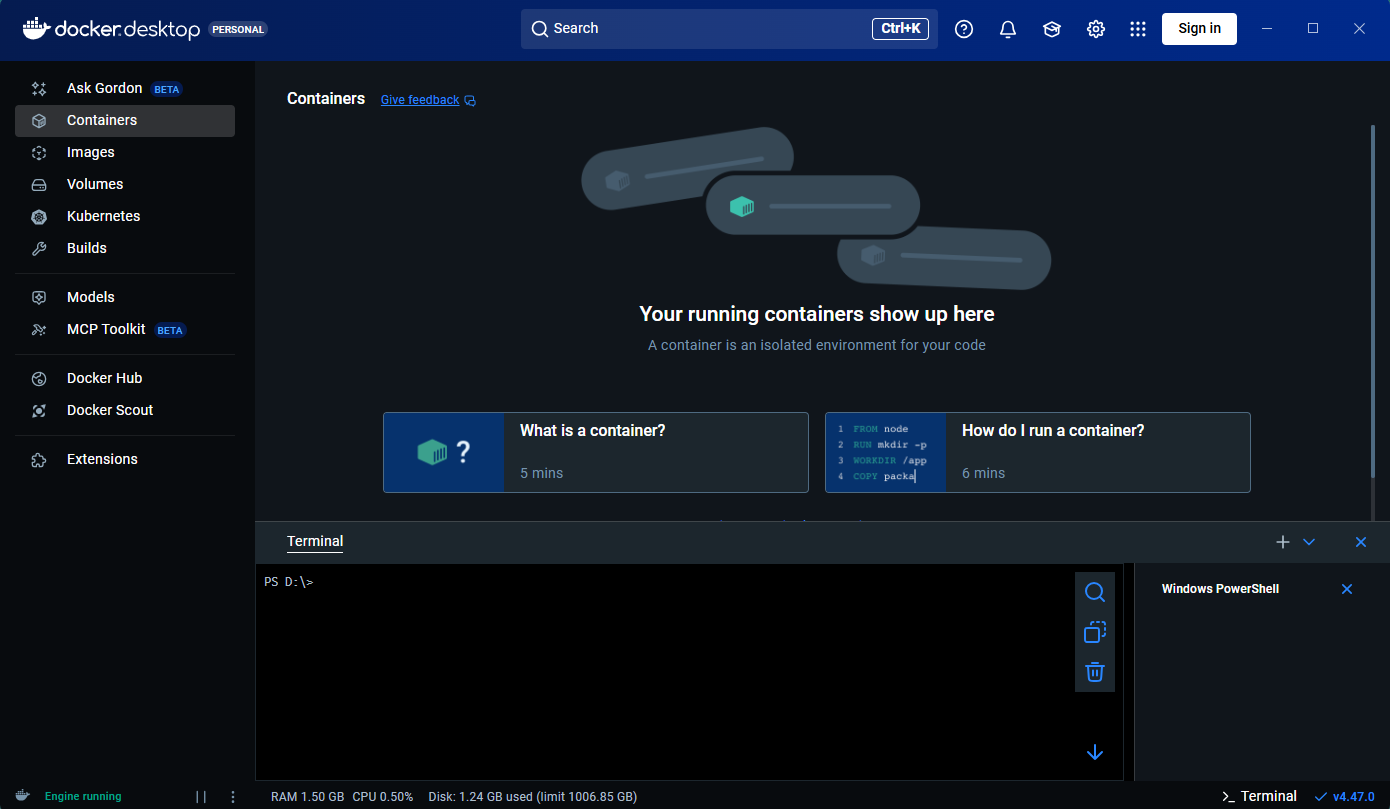1390x809 pixels.
Task: Open the apps grid icon
Action: (x=1138, y=29)
